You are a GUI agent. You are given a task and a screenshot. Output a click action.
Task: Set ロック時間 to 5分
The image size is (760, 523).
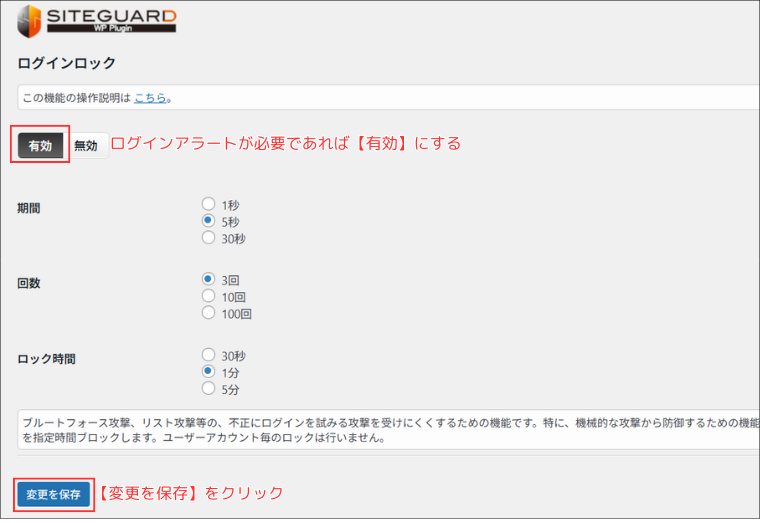pyautogui.click(x=208, y=388)
